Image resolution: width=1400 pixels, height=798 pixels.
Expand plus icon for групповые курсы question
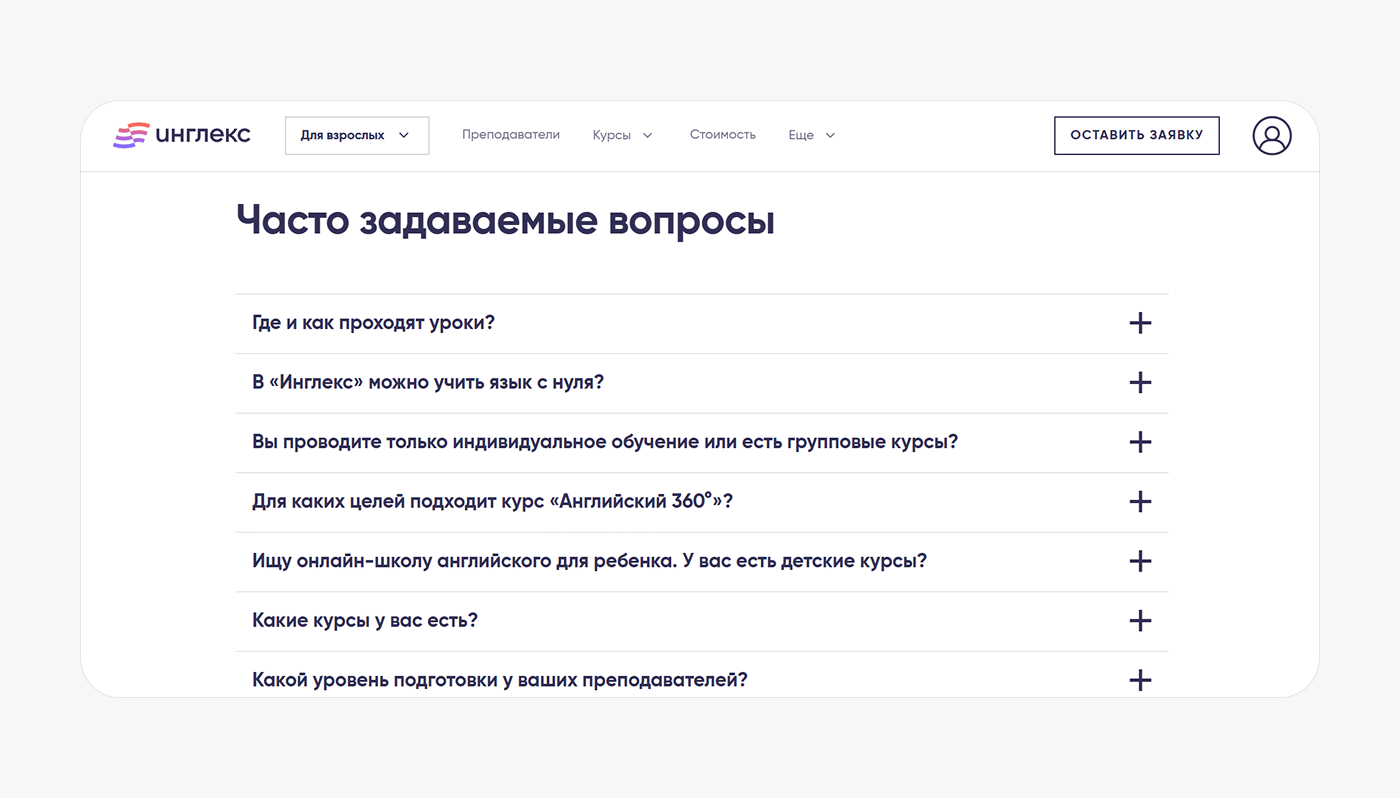1140,442
